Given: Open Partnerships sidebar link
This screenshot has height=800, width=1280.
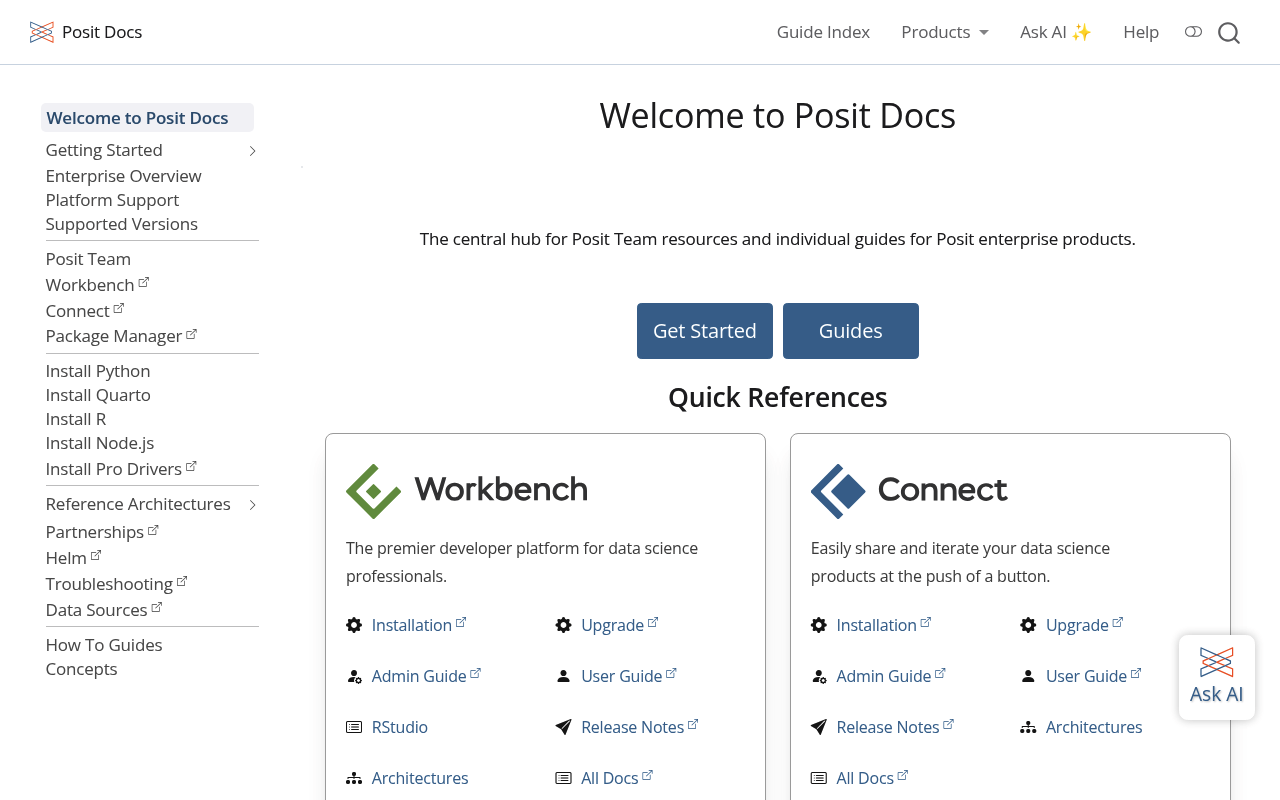Looking at the screenshot, I should 102,532.
